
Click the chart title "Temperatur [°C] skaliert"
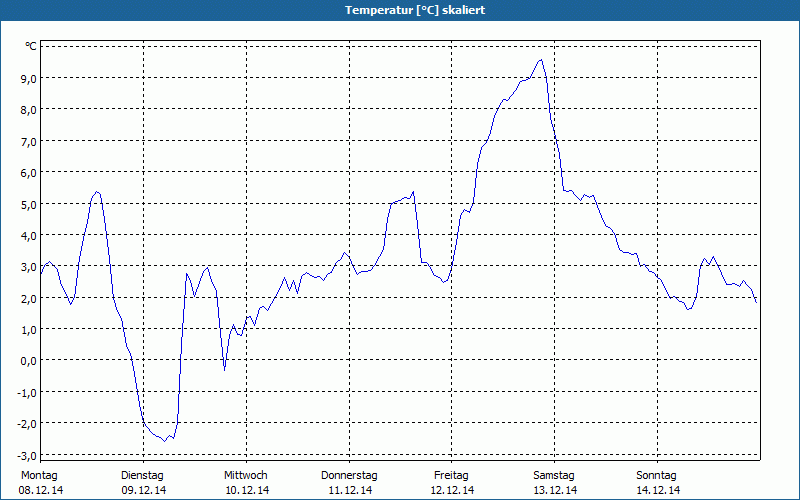tap(415, 10)
